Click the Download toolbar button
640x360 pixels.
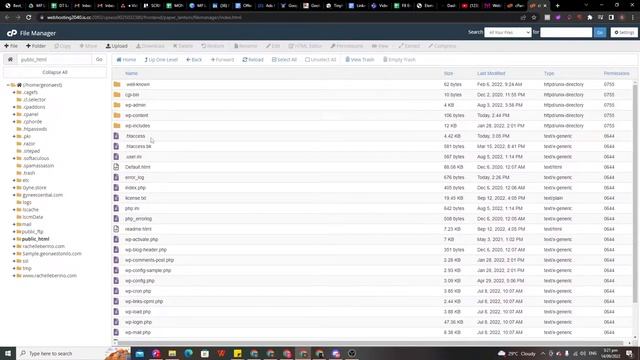tap(150, 46)
